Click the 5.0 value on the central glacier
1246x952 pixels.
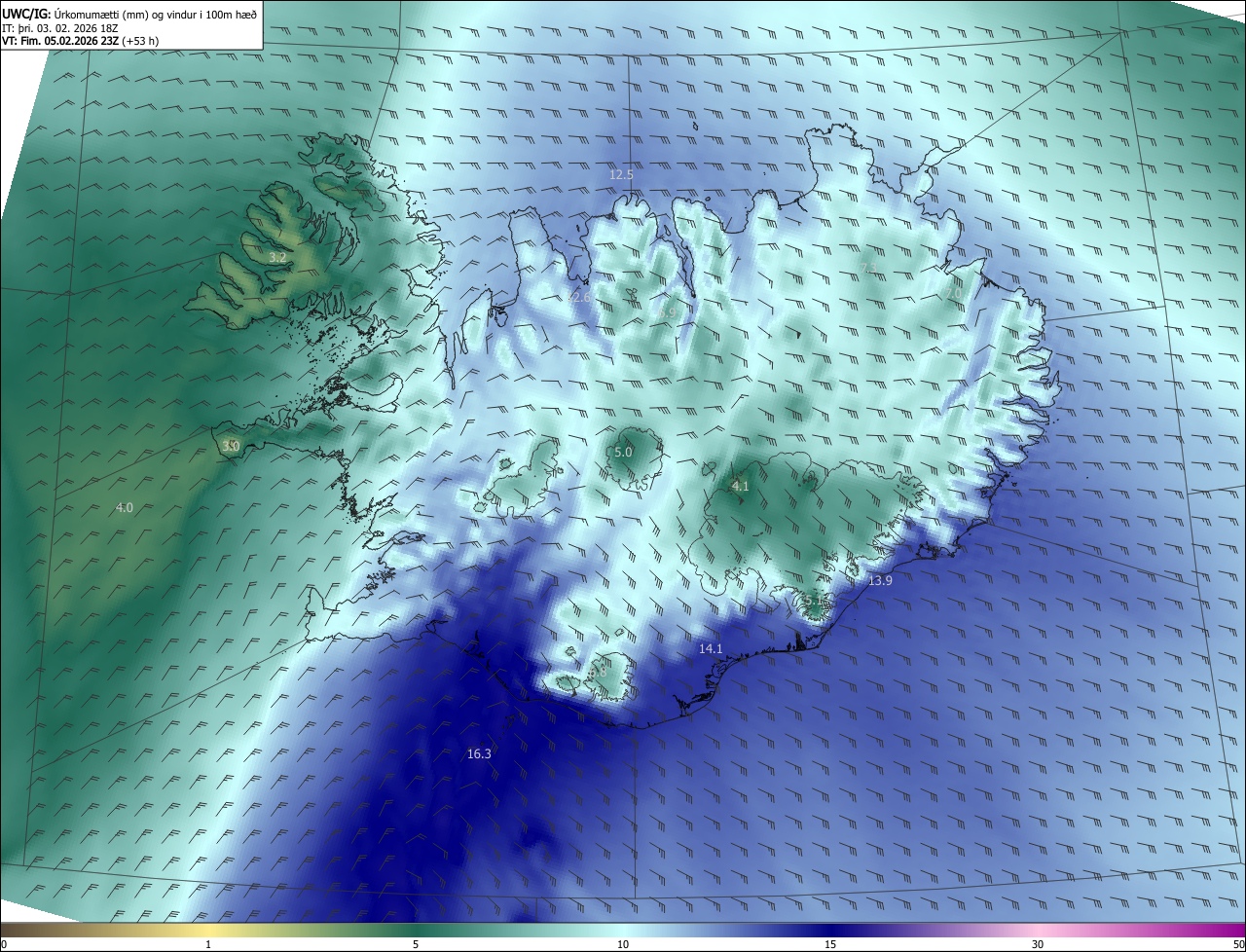[x=623, y=452]
